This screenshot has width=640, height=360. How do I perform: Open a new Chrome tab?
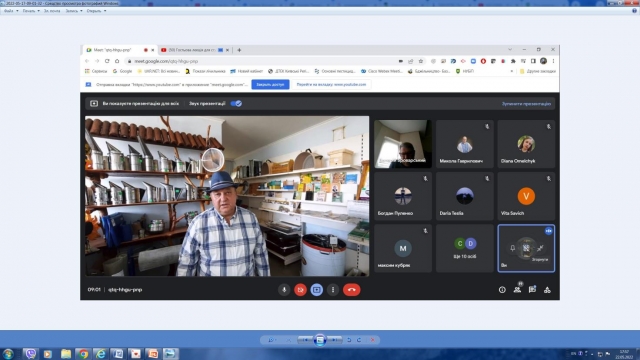(239, 50)
